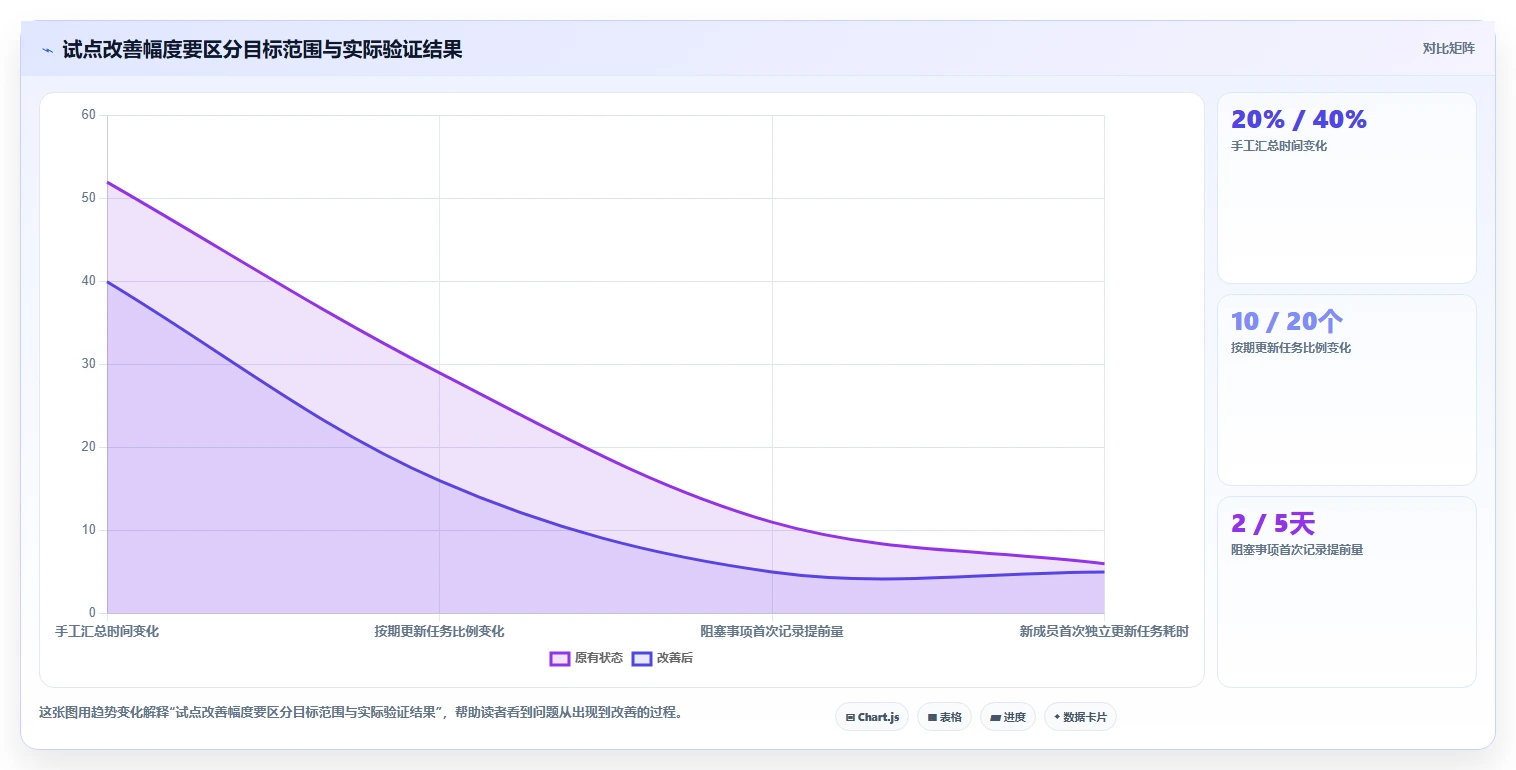This screenshot has height=770, width=1516.
Task: Click the y-axis value 10
Action: [x=88, y=530]
